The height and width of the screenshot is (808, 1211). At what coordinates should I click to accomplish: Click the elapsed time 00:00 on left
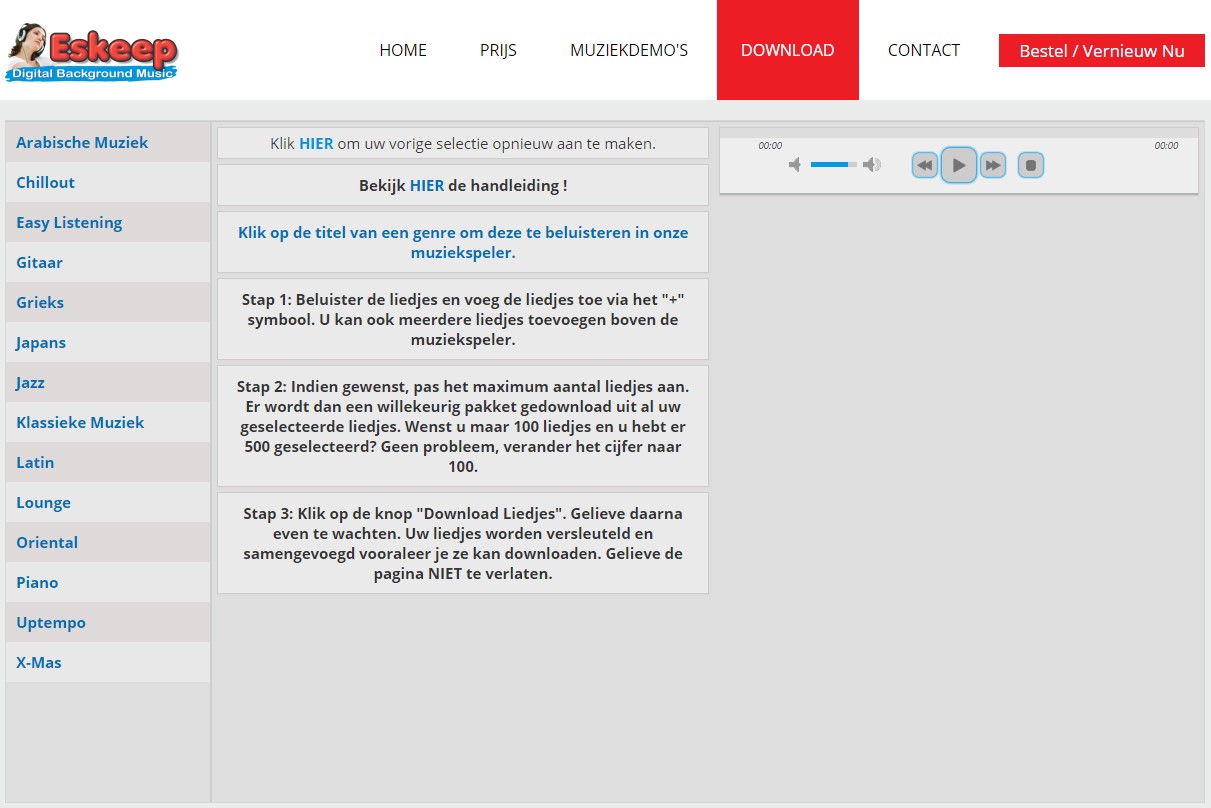click(770, 146)
